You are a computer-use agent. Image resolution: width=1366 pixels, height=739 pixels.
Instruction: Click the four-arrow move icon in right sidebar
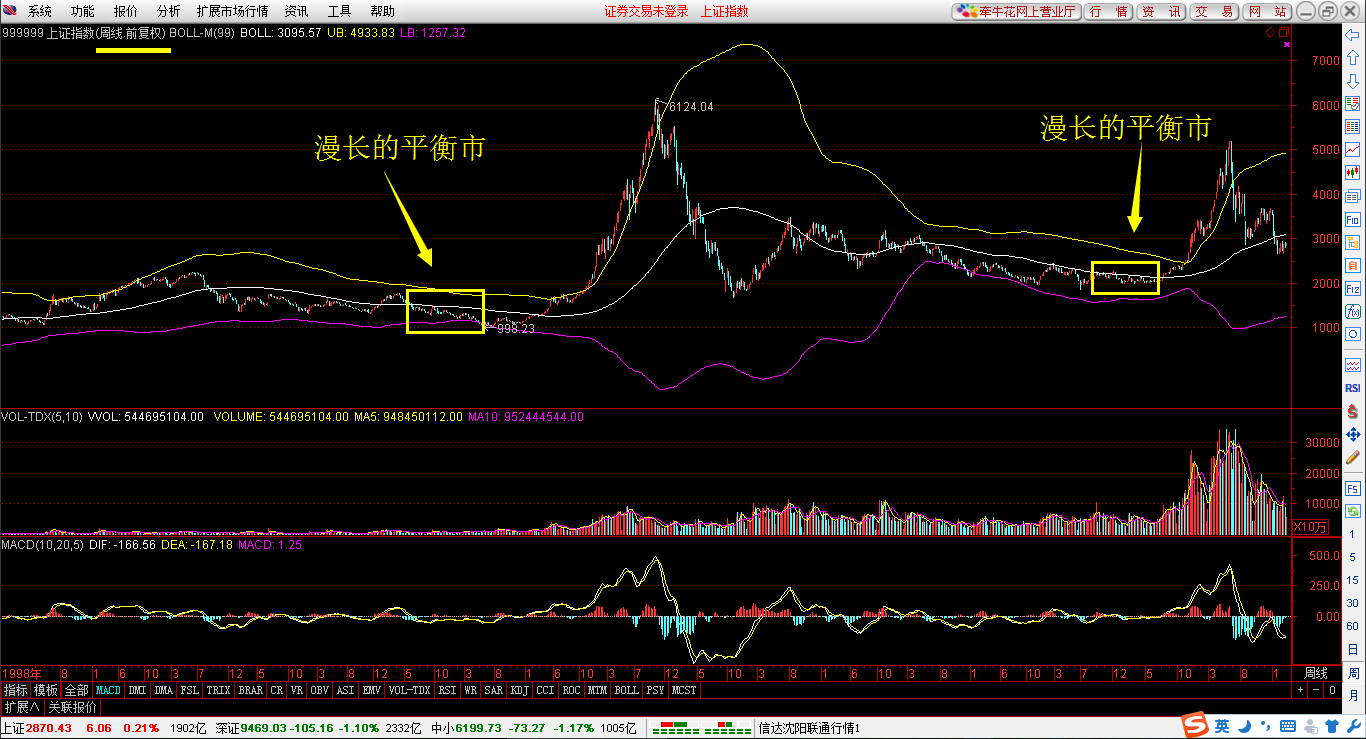[1352, 433]
